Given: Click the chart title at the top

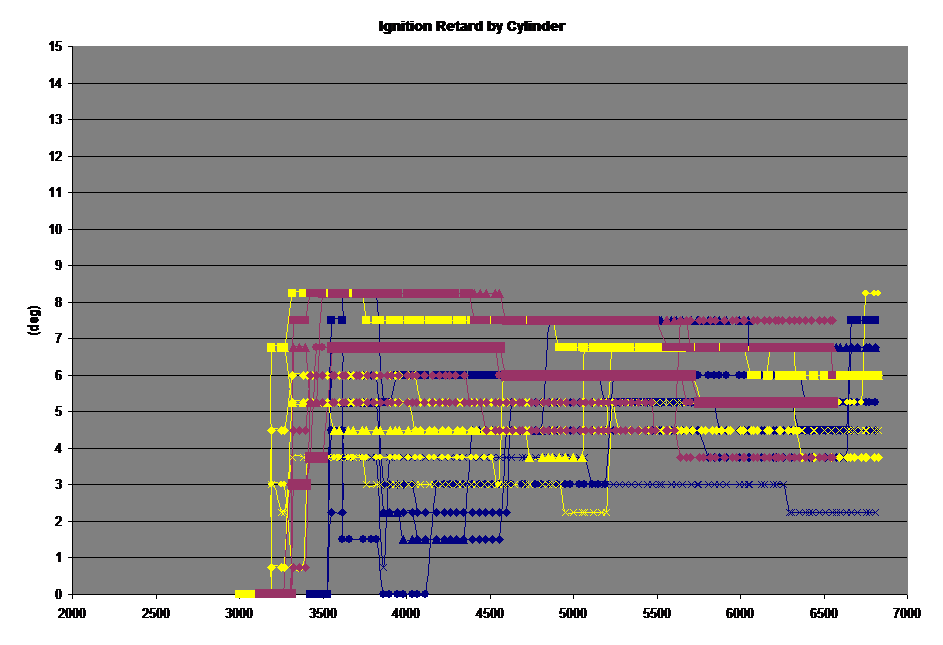Looking at the screenshot, I should (x=472, y=26).
